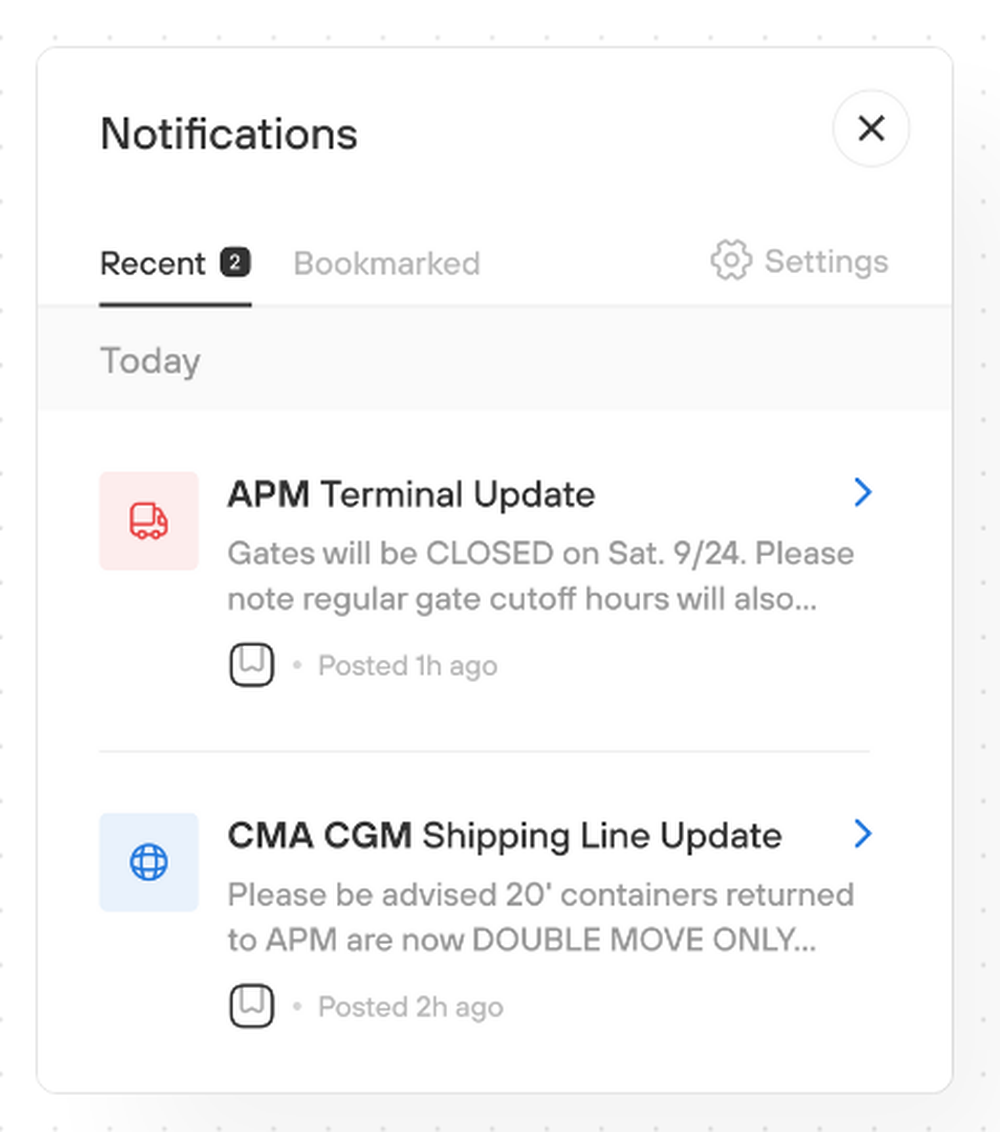Click the Posted 2h ago timestamp
The image size is (1000, 1132).
point(410,1007)
